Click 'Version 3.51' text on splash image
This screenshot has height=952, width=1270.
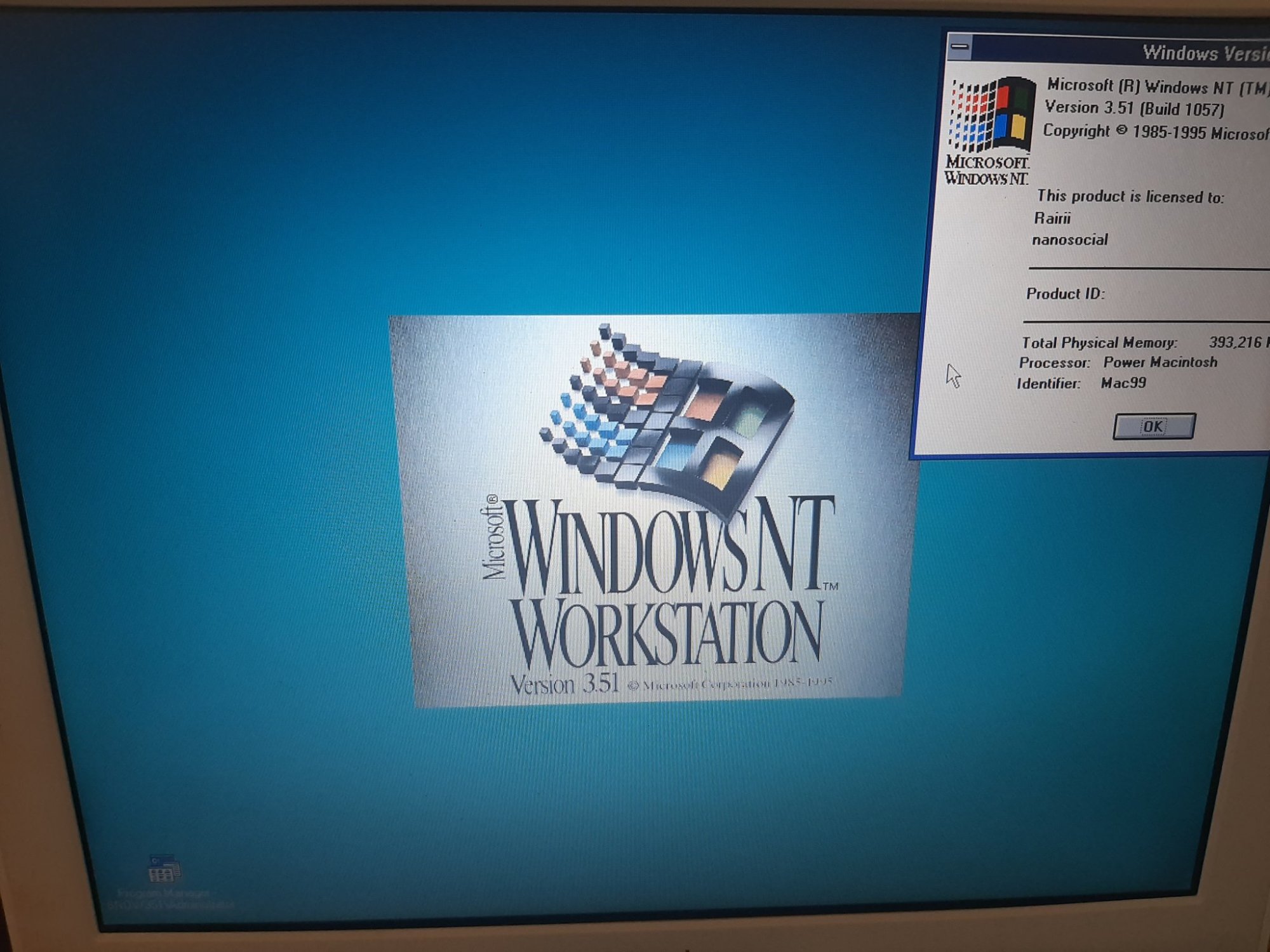tap(565, 684)
